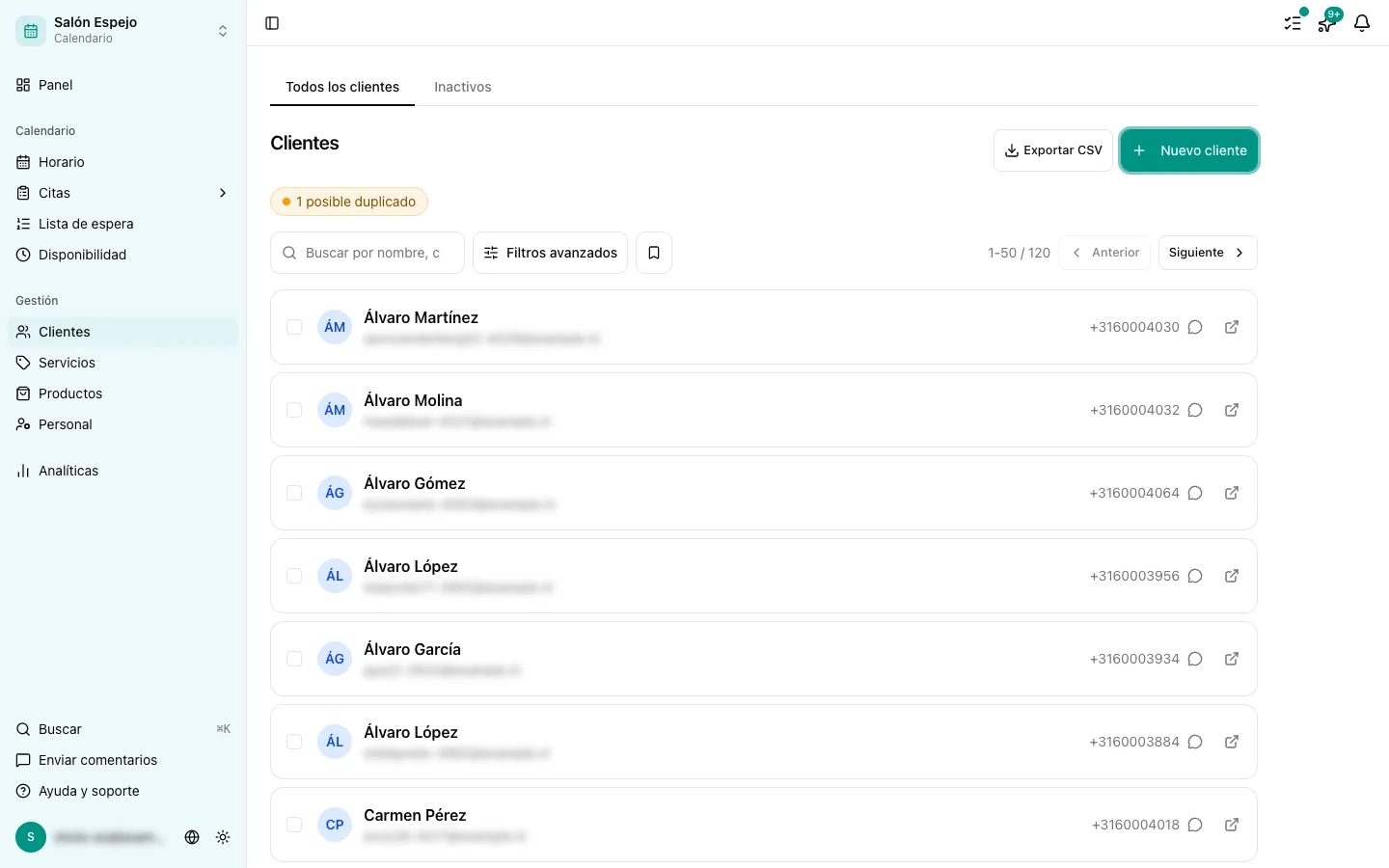This screenshot has height=868, width=1389.
Task: Open chat for phone +3160003956
Action: (x=1195, y=576)
